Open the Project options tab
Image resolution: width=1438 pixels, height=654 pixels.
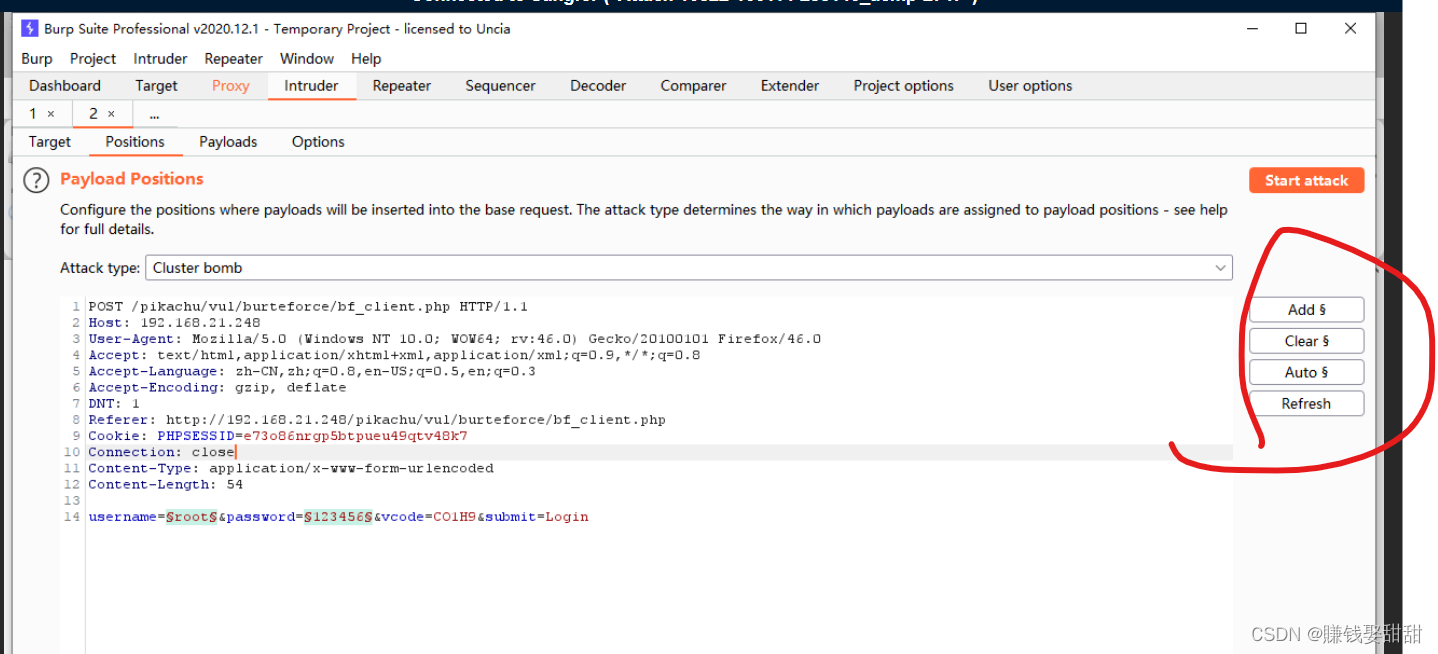[903, 86]
